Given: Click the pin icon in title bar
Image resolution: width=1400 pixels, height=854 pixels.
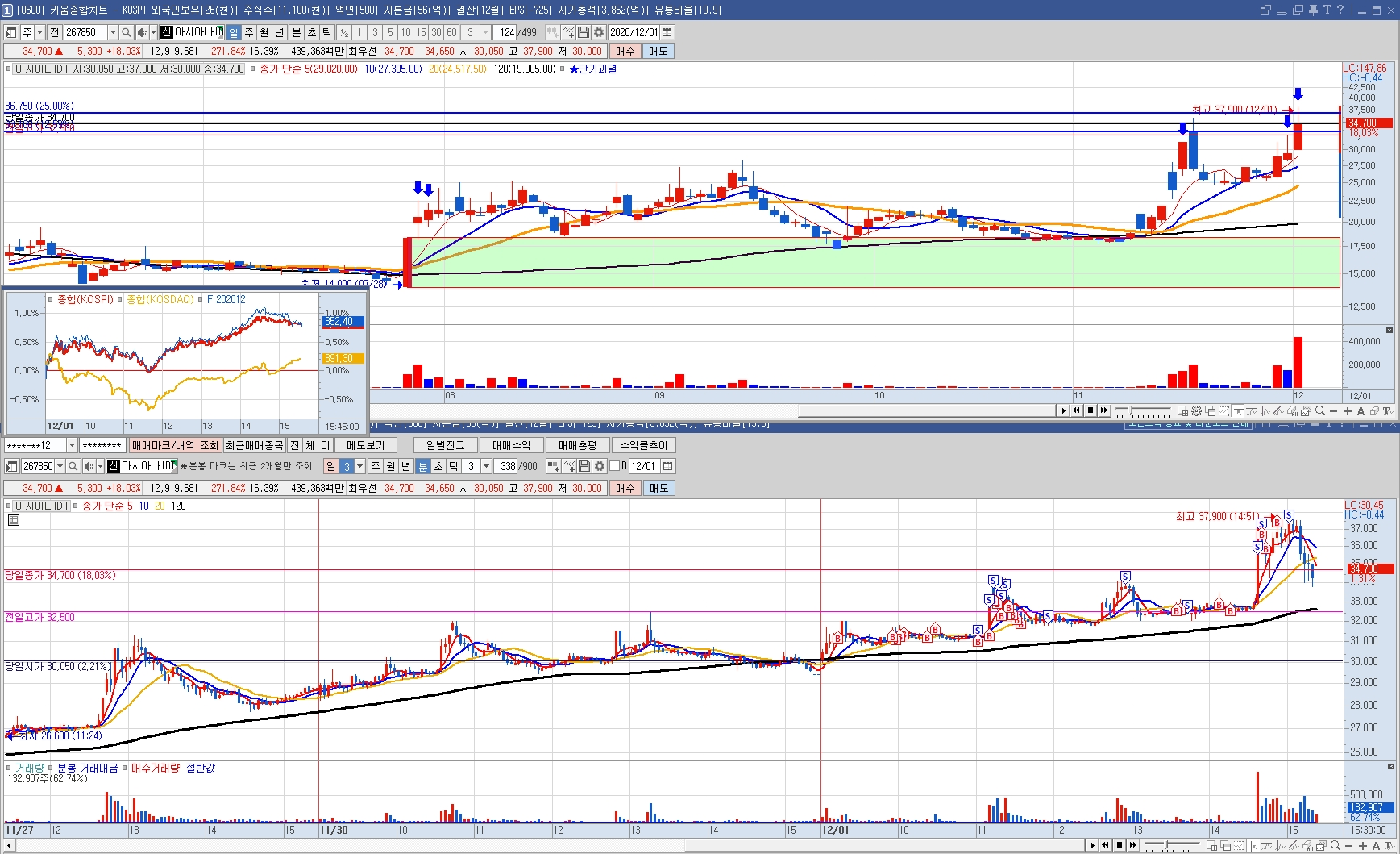Looking at the screenshot, I should coord(1313,10).
